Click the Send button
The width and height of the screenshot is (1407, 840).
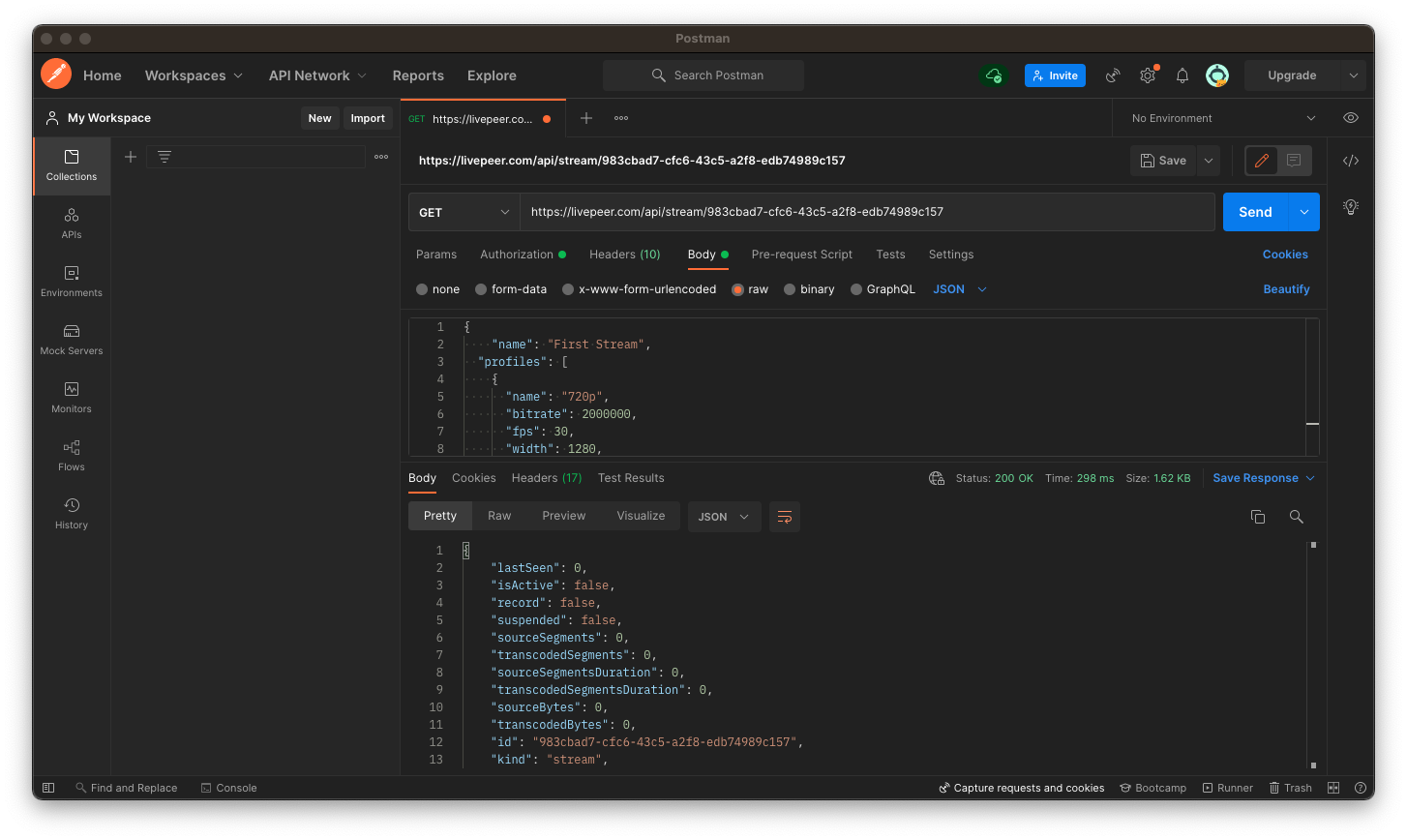[x=1256, y=212]
